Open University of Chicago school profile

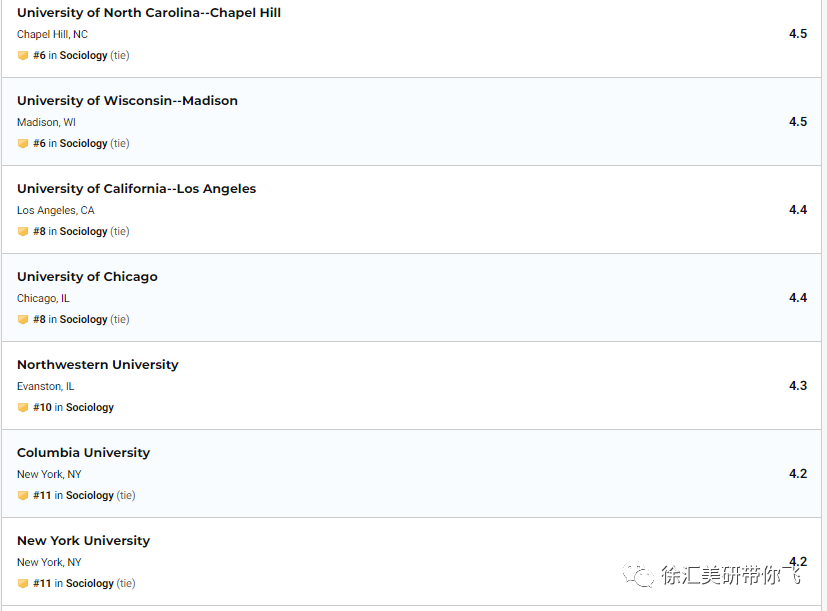point(87,277)
